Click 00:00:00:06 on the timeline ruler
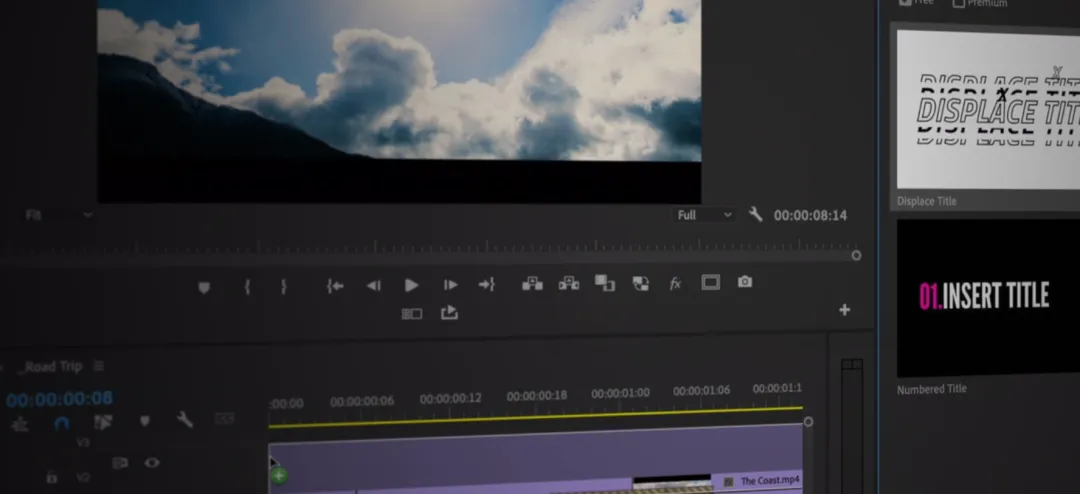 click(x=362, y=402)
